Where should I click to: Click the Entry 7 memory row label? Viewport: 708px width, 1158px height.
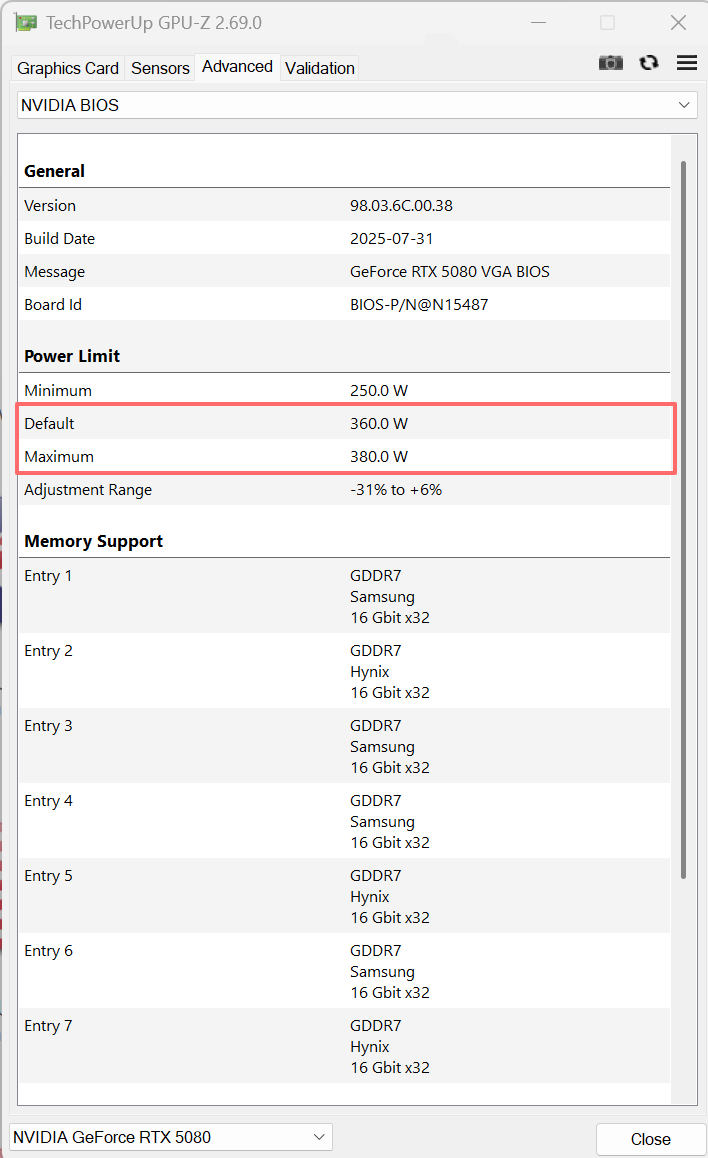click(x=48, y=1026)
